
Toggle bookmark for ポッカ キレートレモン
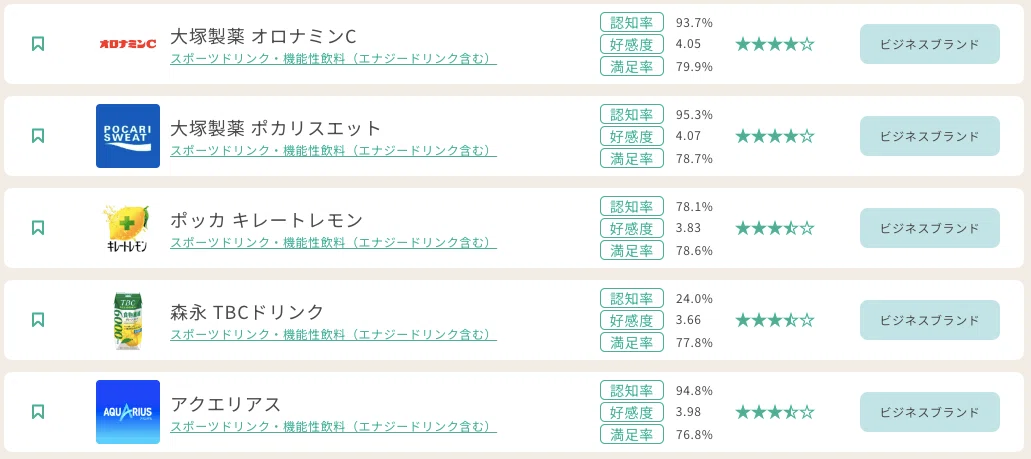[38, 228]
